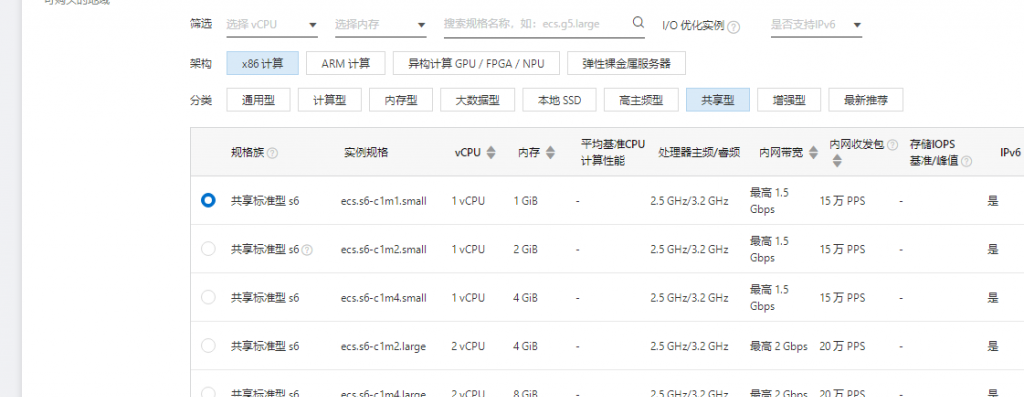Click 平均基准CPU 计算性能 column header
Viewport: 1024px width, 397px height.
[x=613, y=153]
